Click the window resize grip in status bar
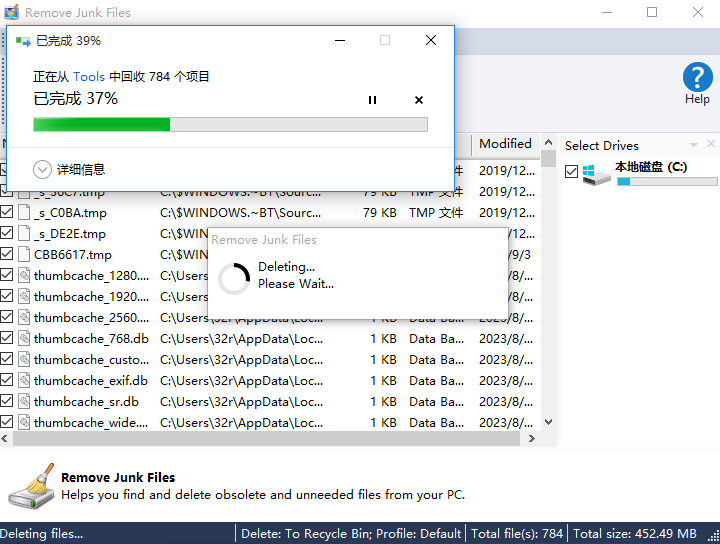 click(x=714, y=537)
